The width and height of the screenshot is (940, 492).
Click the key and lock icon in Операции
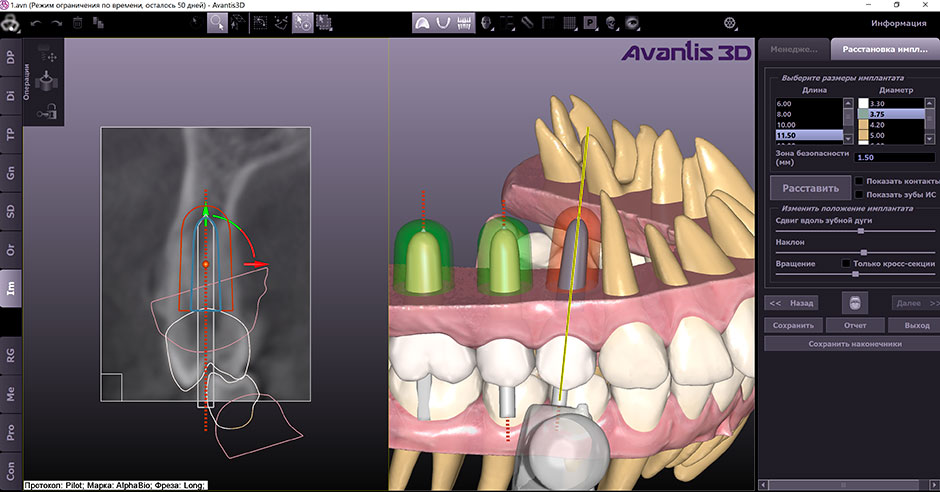click(x=47, y=111)
